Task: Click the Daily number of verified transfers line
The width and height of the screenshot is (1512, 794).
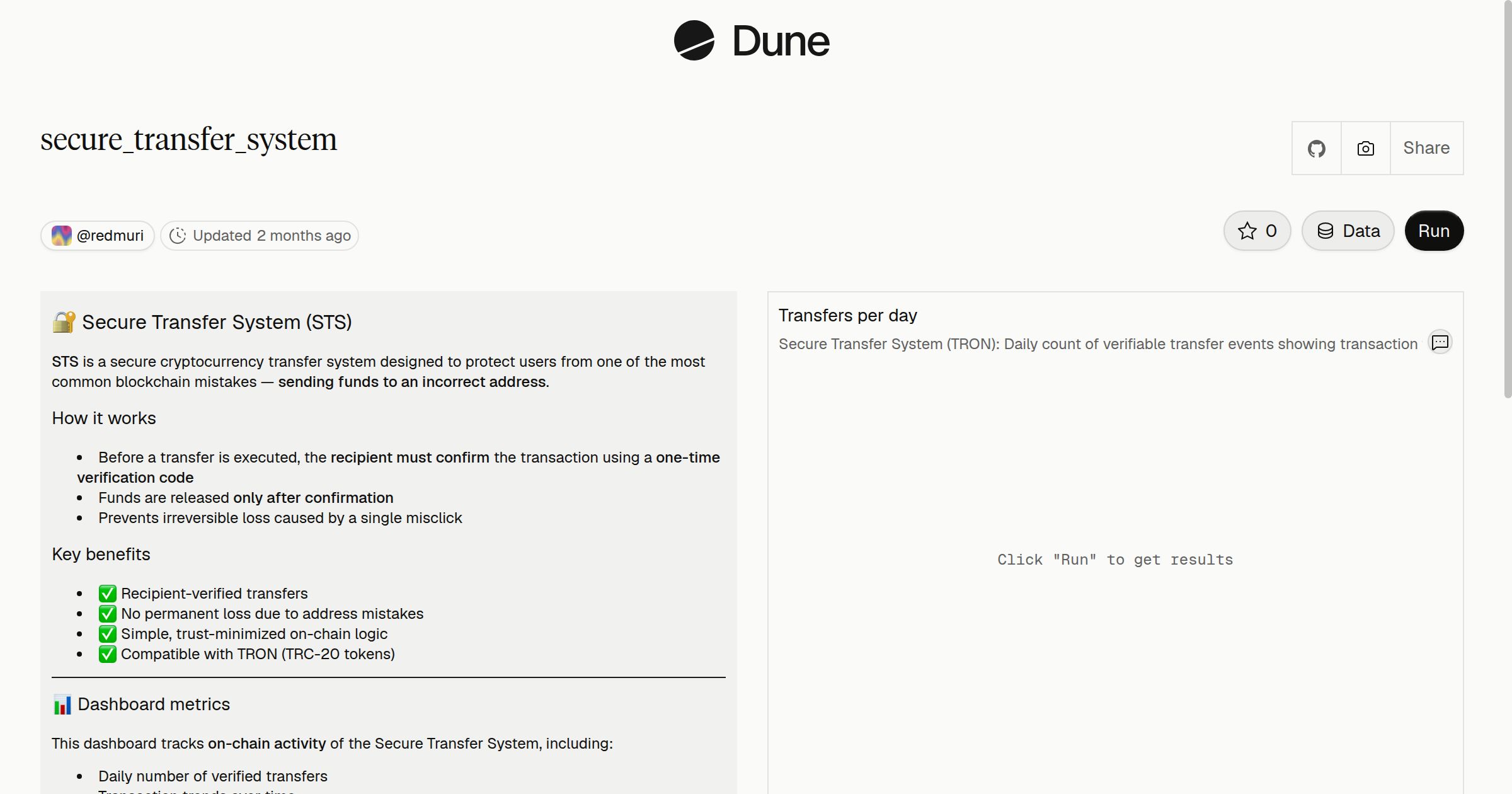Action: pos(213,776)
